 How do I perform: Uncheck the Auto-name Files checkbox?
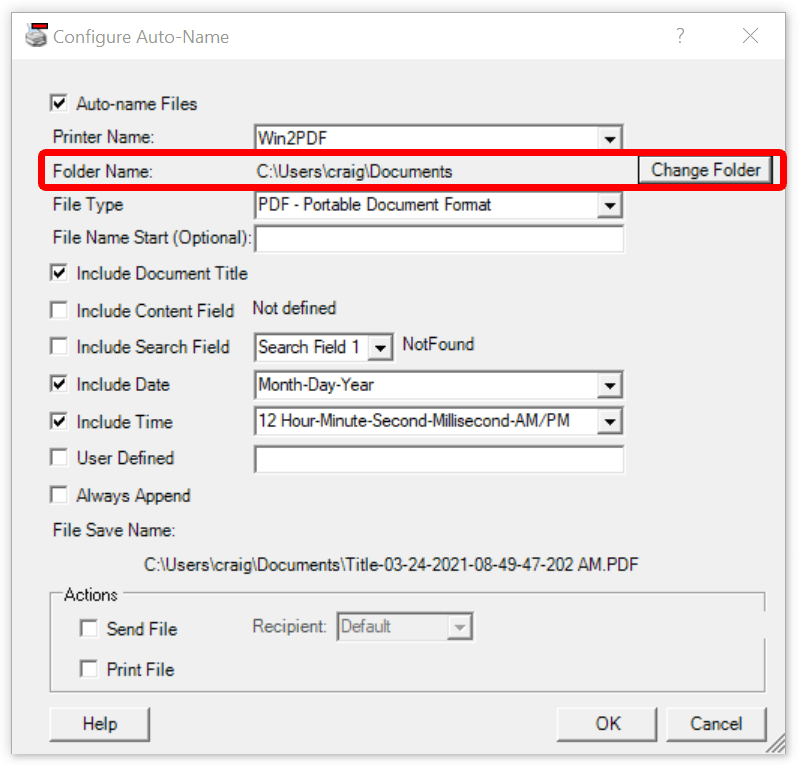pos(59,103)
